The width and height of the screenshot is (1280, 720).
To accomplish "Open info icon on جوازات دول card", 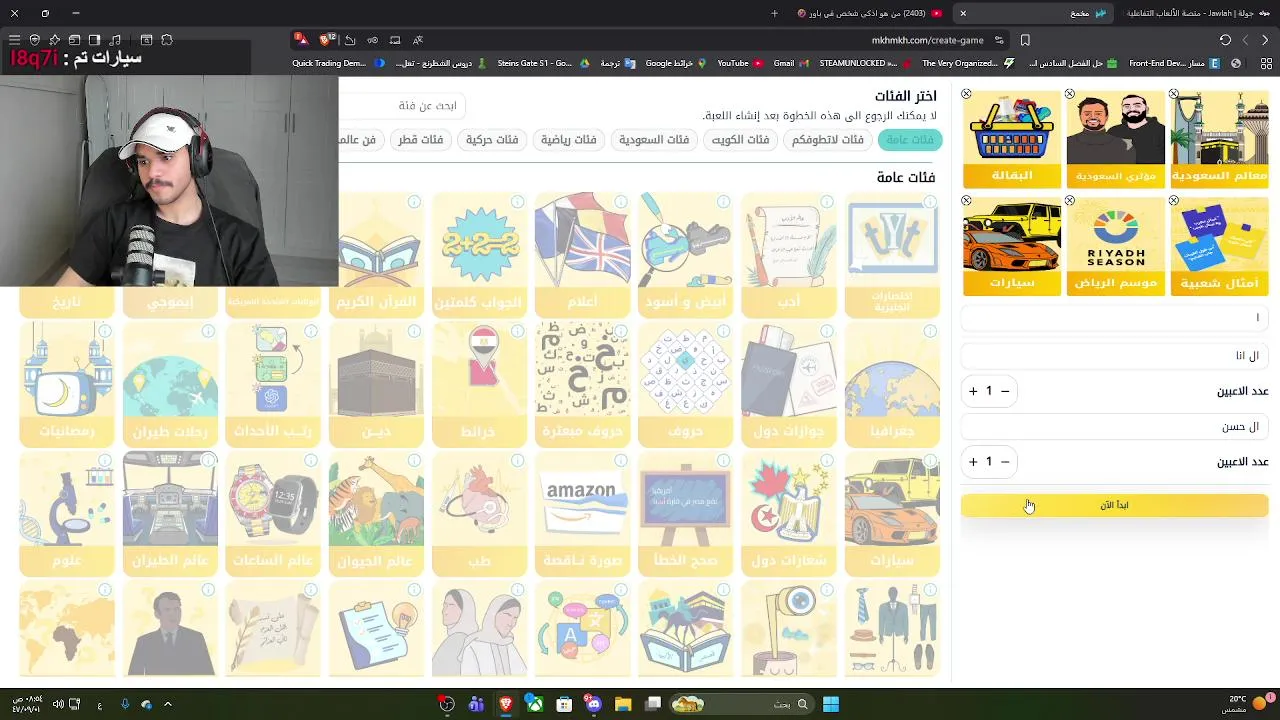I will pos(827,331).
